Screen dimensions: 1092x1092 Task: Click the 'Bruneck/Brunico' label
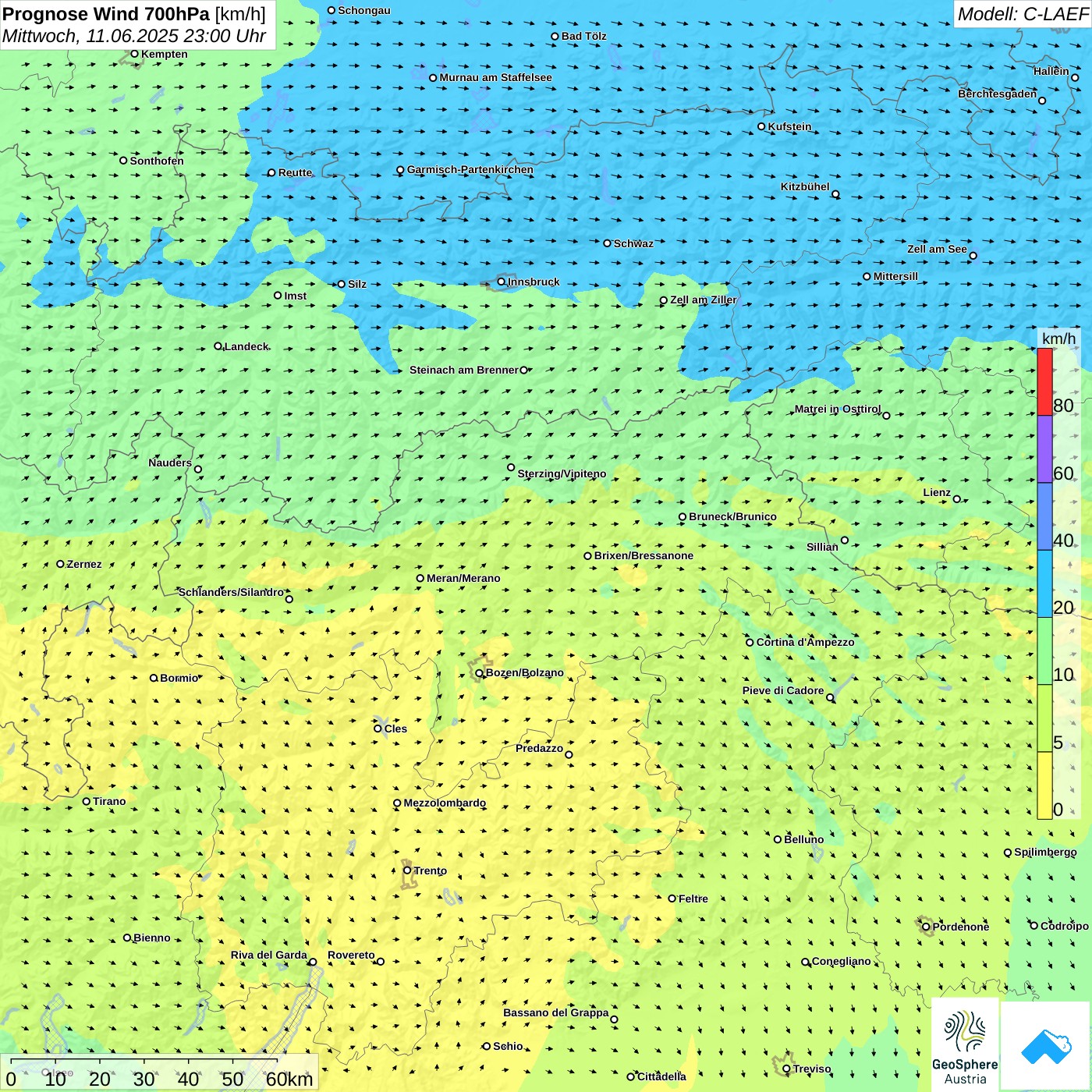732,516
